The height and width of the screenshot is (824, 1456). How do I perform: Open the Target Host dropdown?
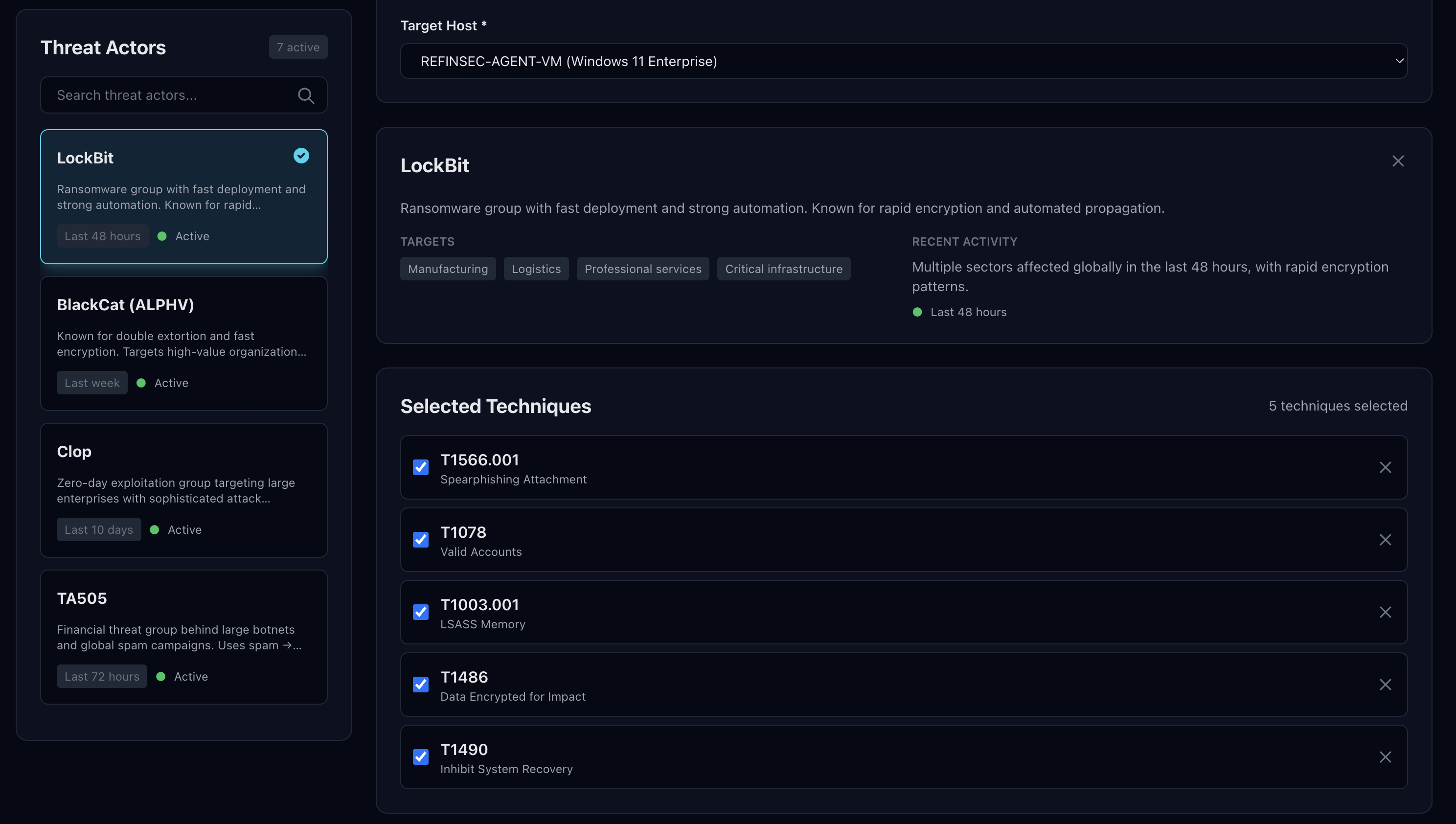pos(904,61)
